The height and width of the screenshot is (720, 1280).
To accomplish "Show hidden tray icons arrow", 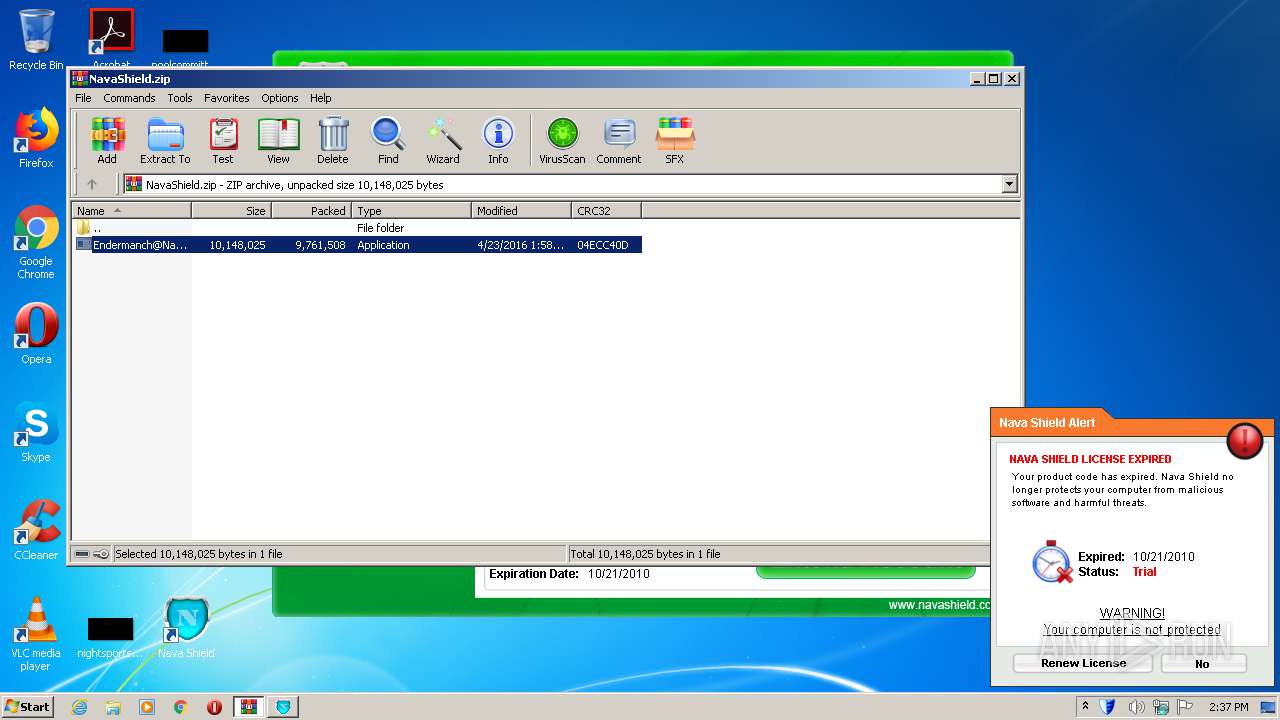I will coord(1085,707).
